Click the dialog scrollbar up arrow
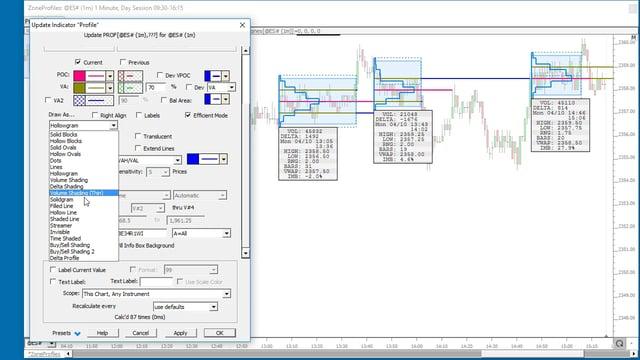640x360 pixels. click(x=245, y=51)
